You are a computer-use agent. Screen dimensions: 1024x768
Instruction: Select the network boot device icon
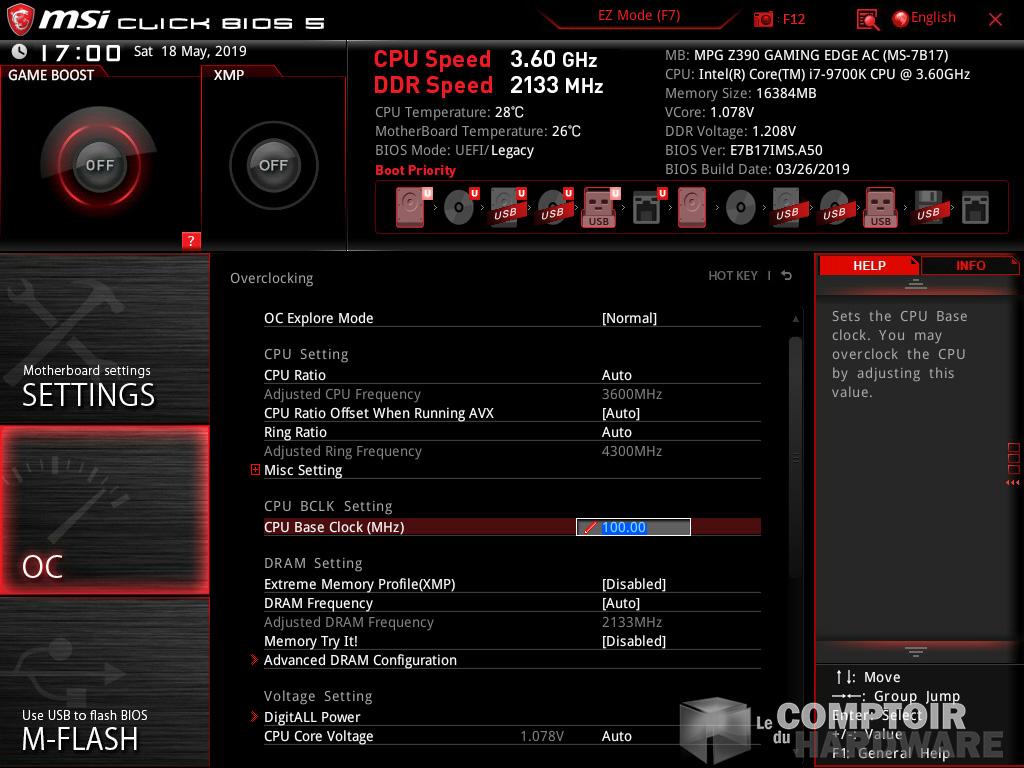(646, 207)
